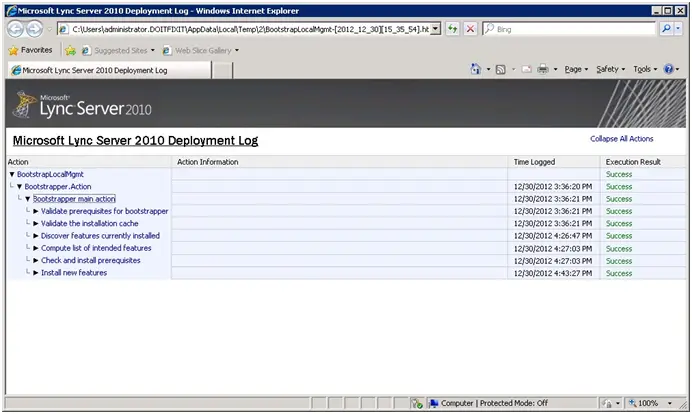Expand Discover features currently installed arrow

36,236
